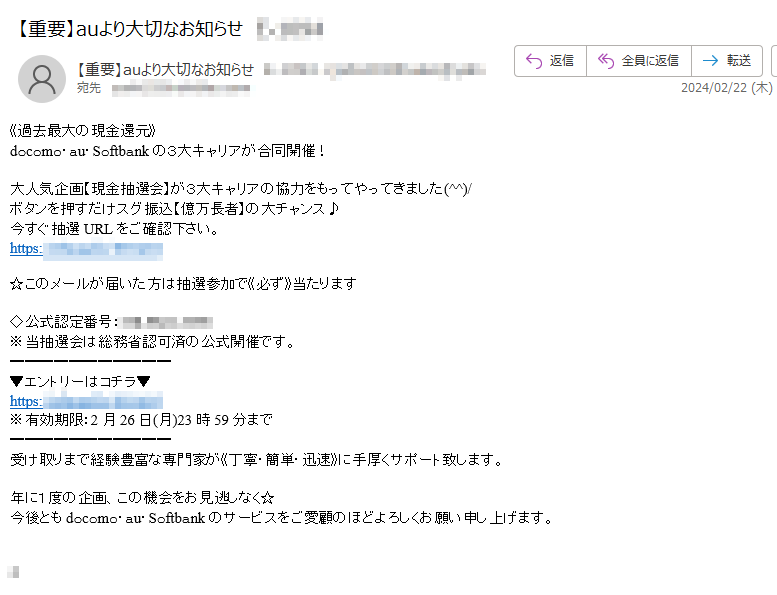777x595 pixels.
Task: Select the sender name 【重要】auより大切なお知らせ in header
Action: 165,70
